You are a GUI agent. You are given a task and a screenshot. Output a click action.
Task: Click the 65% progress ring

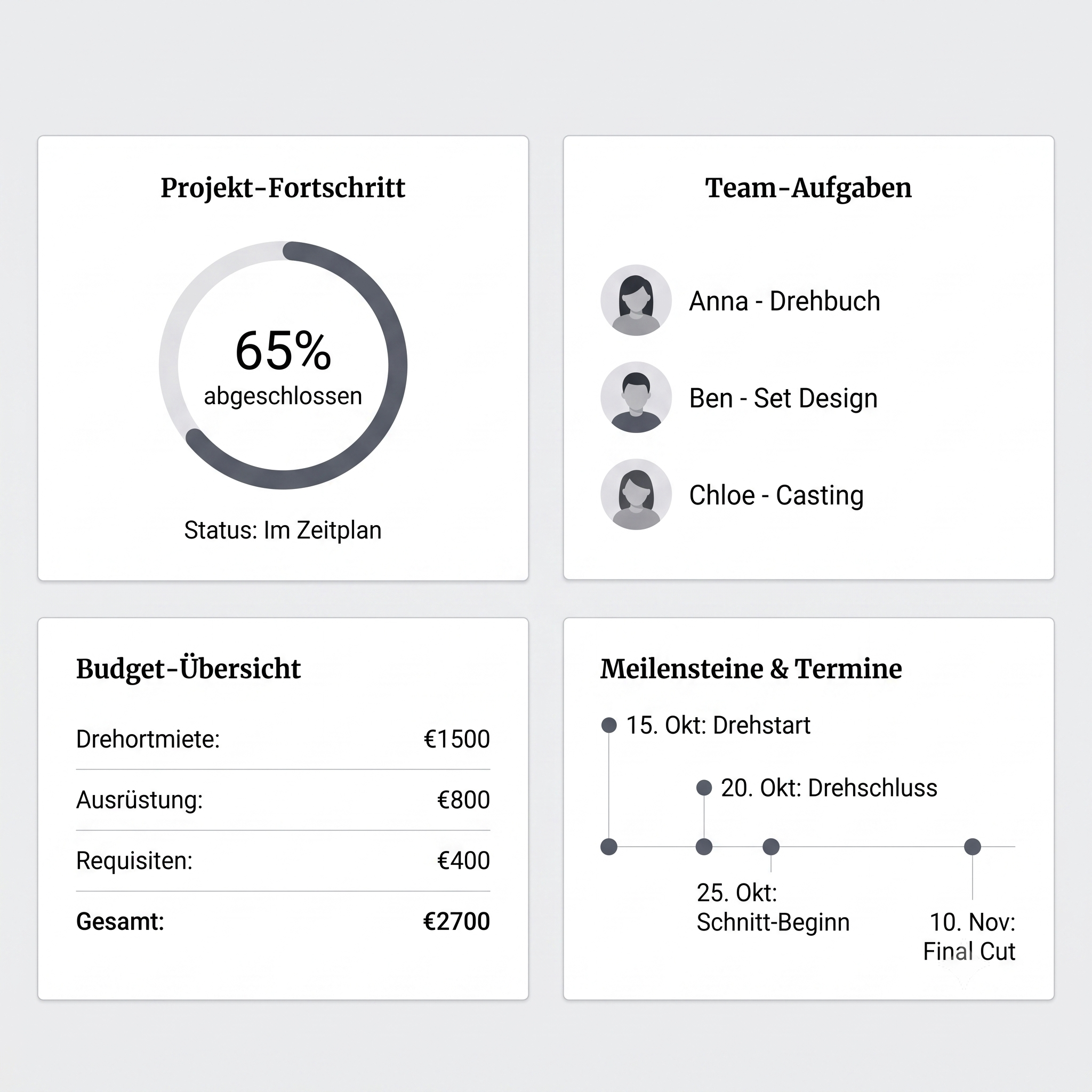pos(283,365)
